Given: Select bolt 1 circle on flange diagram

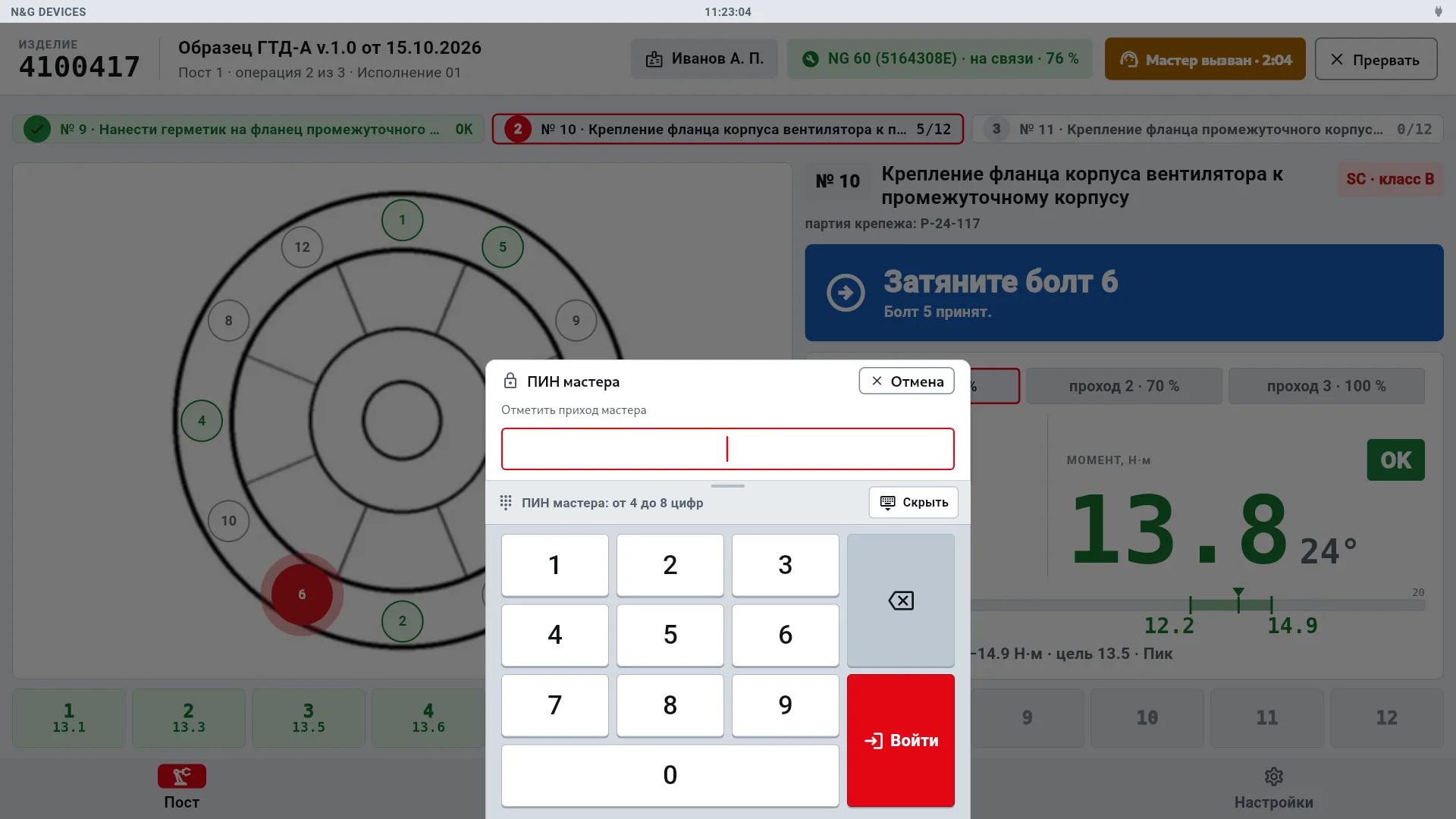Looking at the screenshot, I should 402,220.
